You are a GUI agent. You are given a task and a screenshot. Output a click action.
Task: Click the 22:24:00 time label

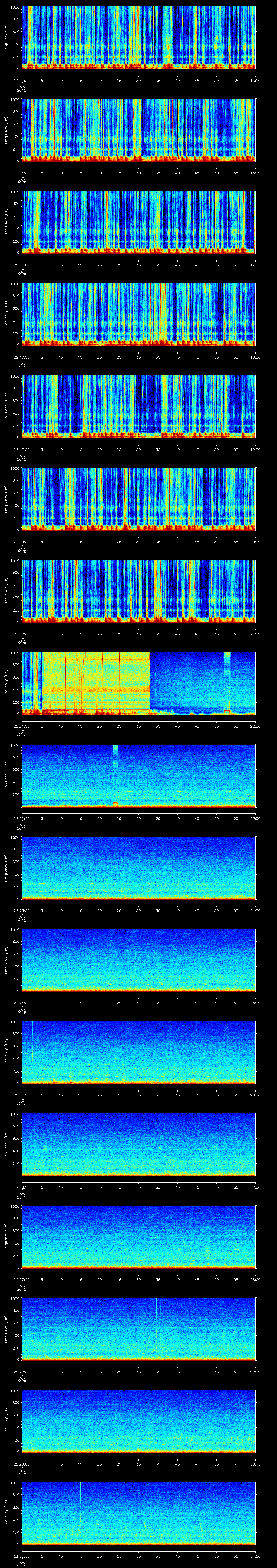point(21,1003)
